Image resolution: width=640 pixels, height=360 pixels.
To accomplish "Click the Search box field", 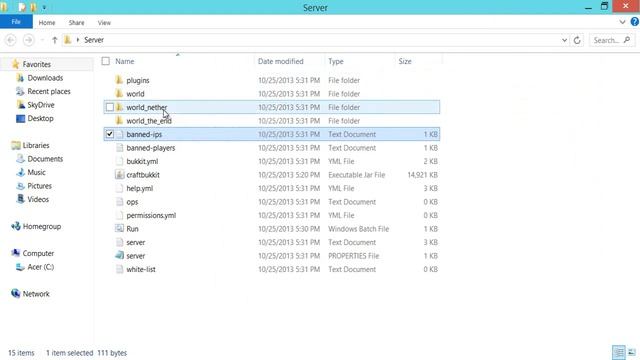I will [611, 40].
